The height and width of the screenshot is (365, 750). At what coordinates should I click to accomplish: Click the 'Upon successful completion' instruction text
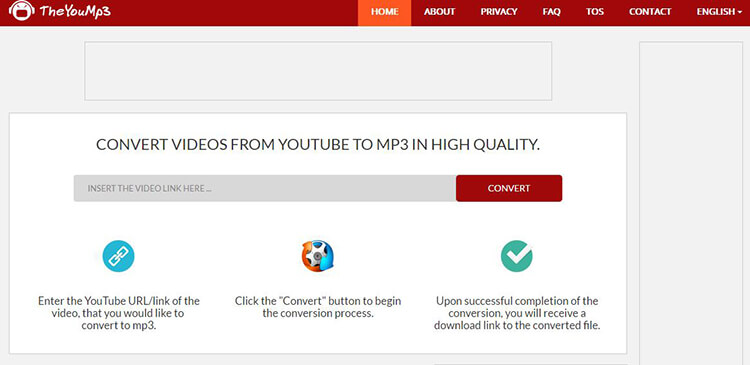pyautogui.click(x=517, y=314)
